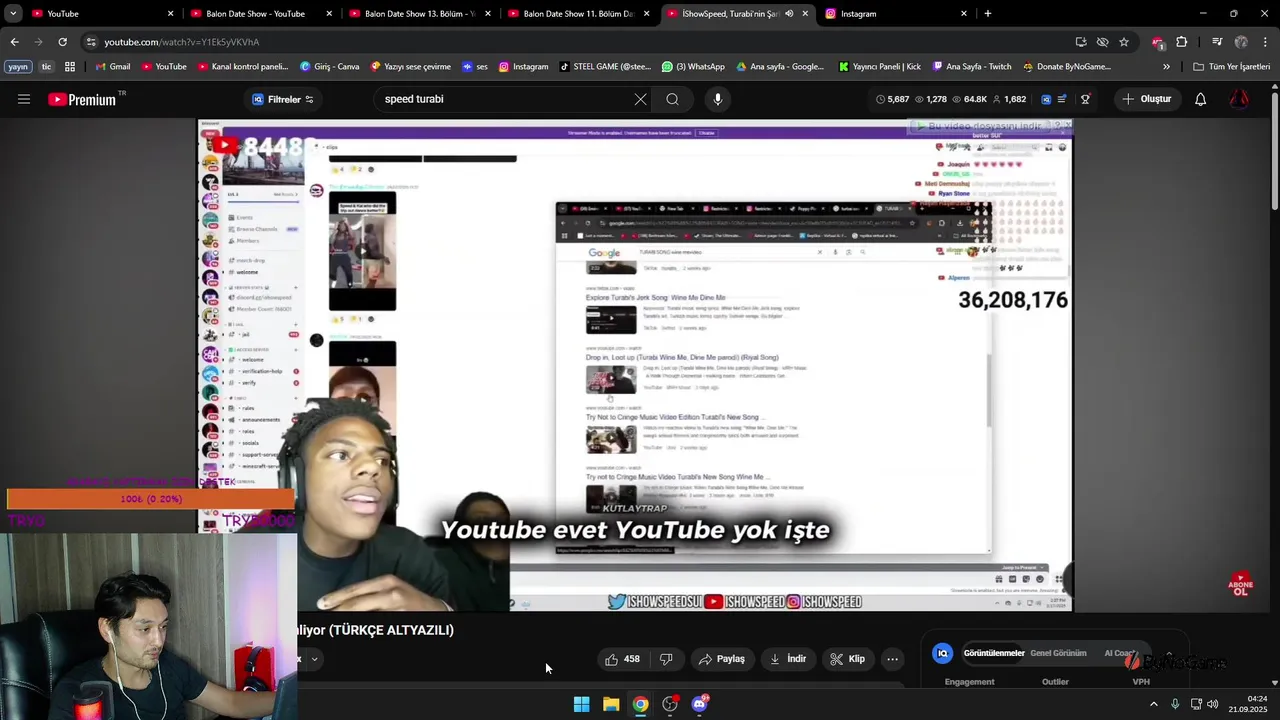1280x720 pixels.
Task: Show hidden system tray icons
Action: click(x=1153, y=704)
